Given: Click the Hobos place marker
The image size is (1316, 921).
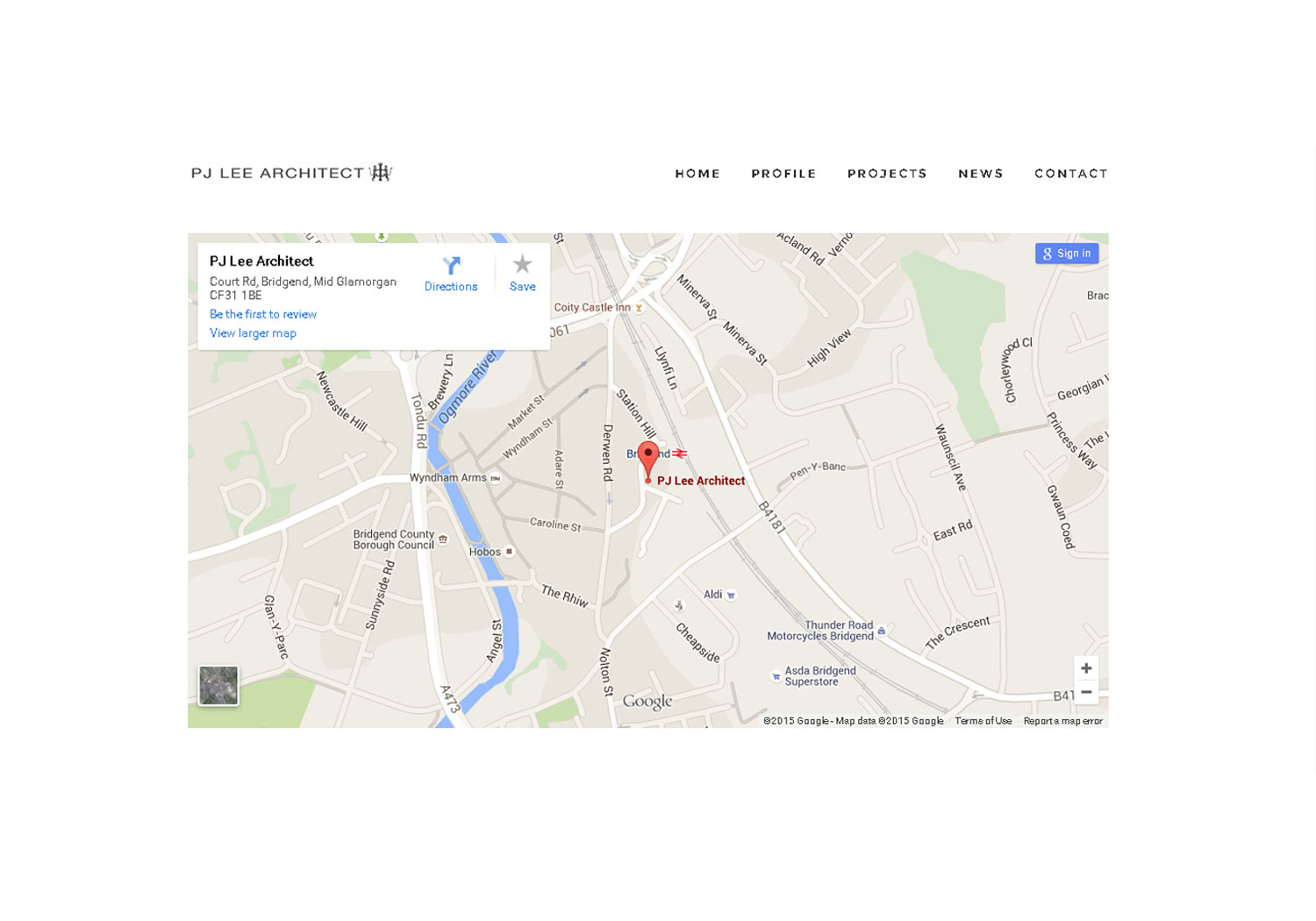Looking at the screenshot, I should 509,552.
